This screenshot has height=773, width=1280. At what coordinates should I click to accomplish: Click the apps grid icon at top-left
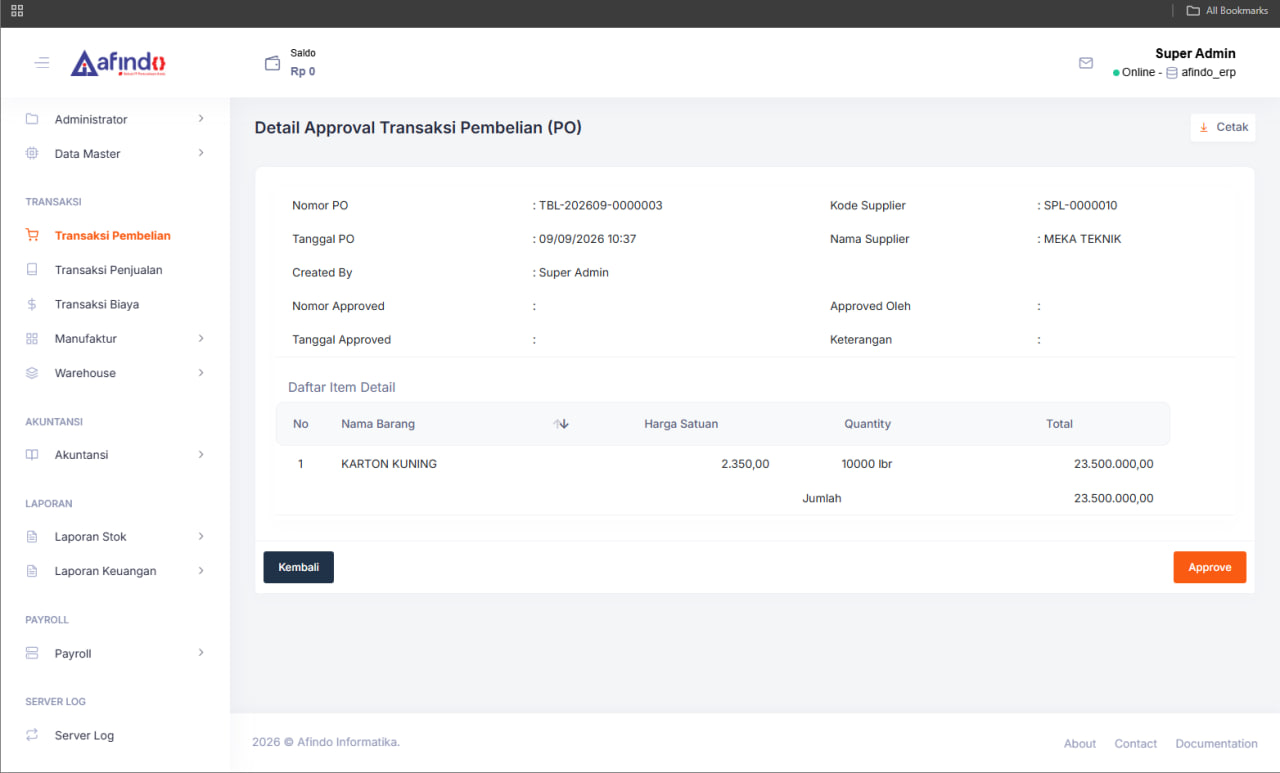[x=17, y=11]
